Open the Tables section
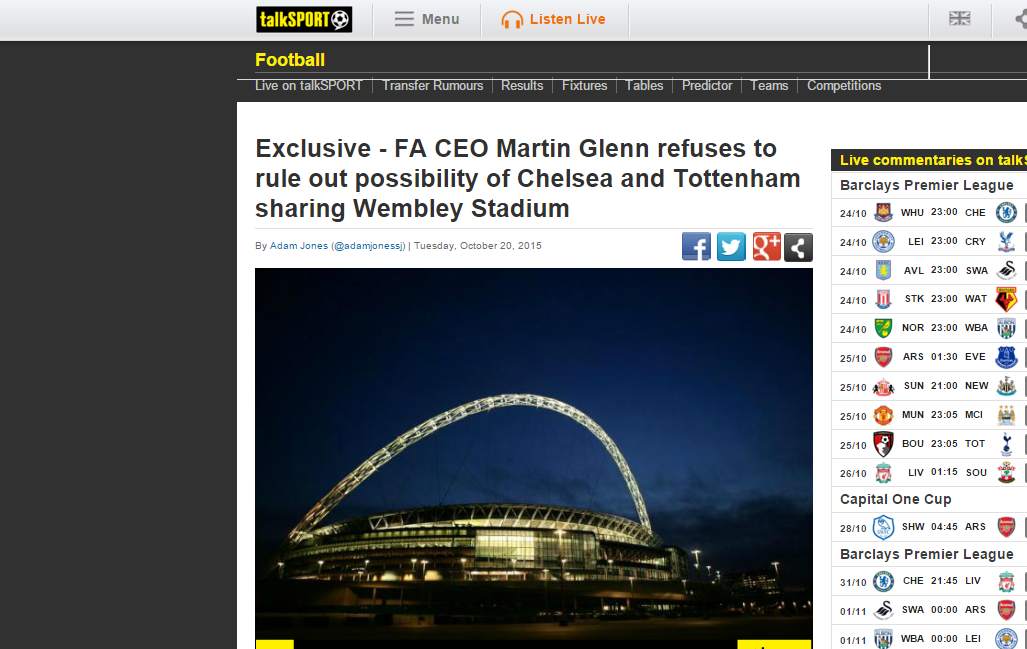 click(x=644, y=86)
